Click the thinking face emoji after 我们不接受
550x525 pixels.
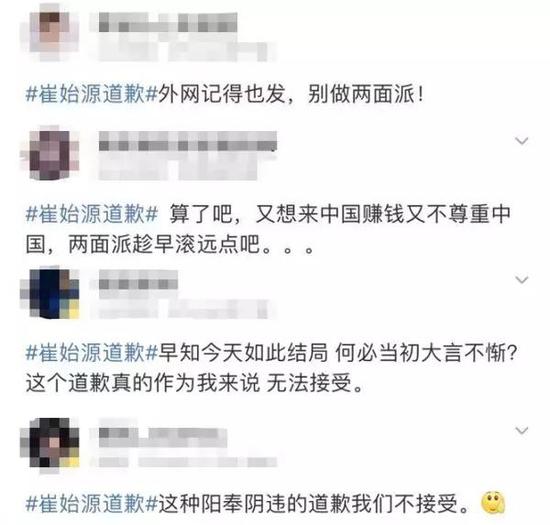pyautogui.click(x=494, y=503)
